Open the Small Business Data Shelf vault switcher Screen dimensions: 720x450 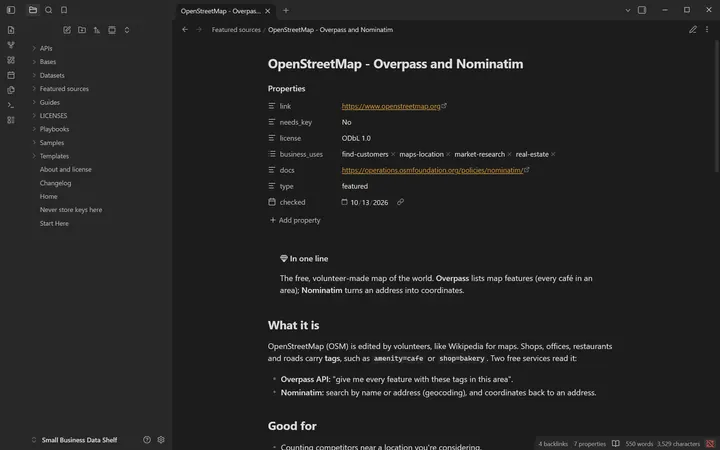coord(74,440)
